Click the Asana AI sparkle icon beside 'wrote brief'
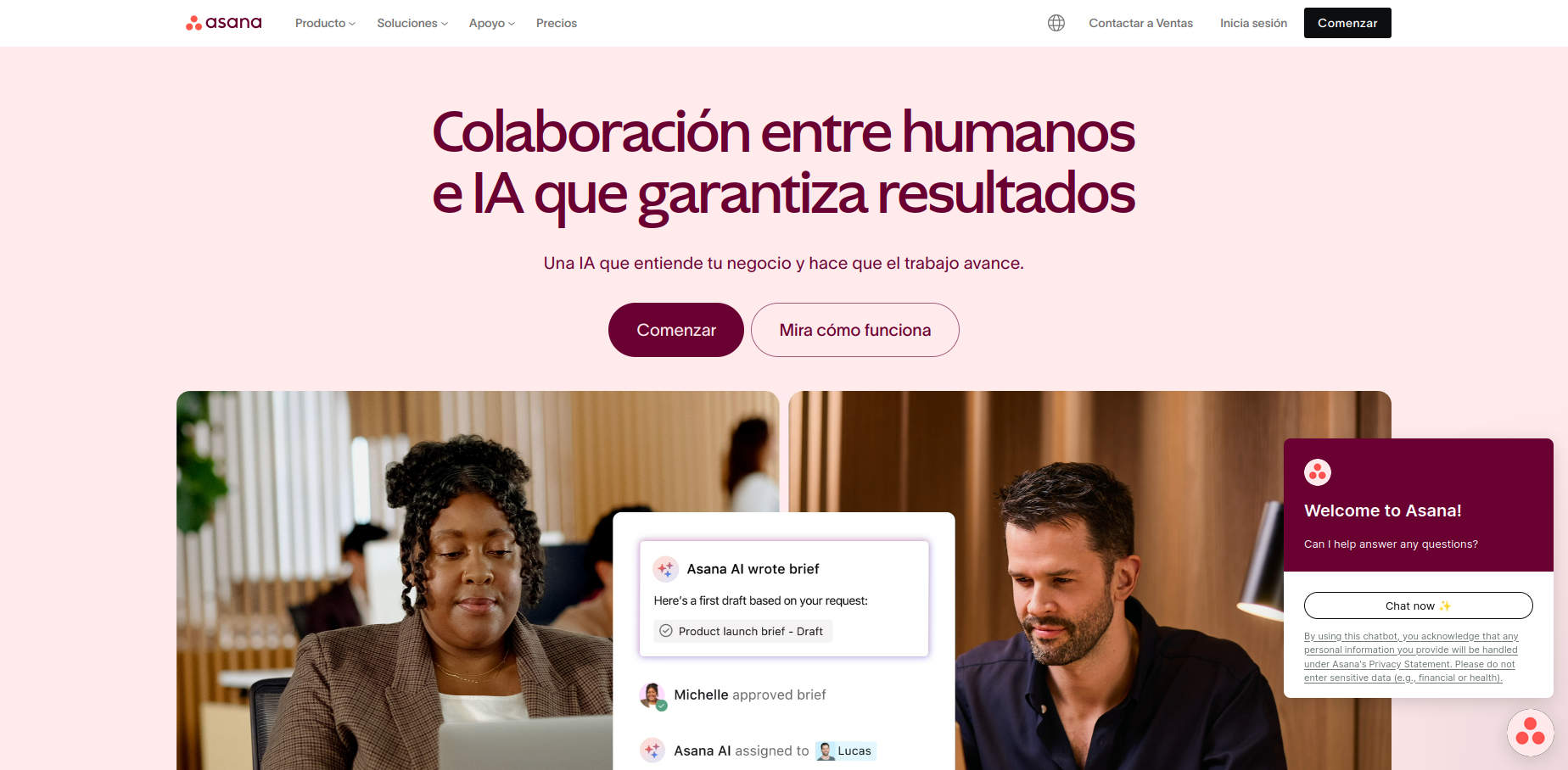The width and height of the screenshot is (1568, 770). pyautogui.click(x=666, y=568)
